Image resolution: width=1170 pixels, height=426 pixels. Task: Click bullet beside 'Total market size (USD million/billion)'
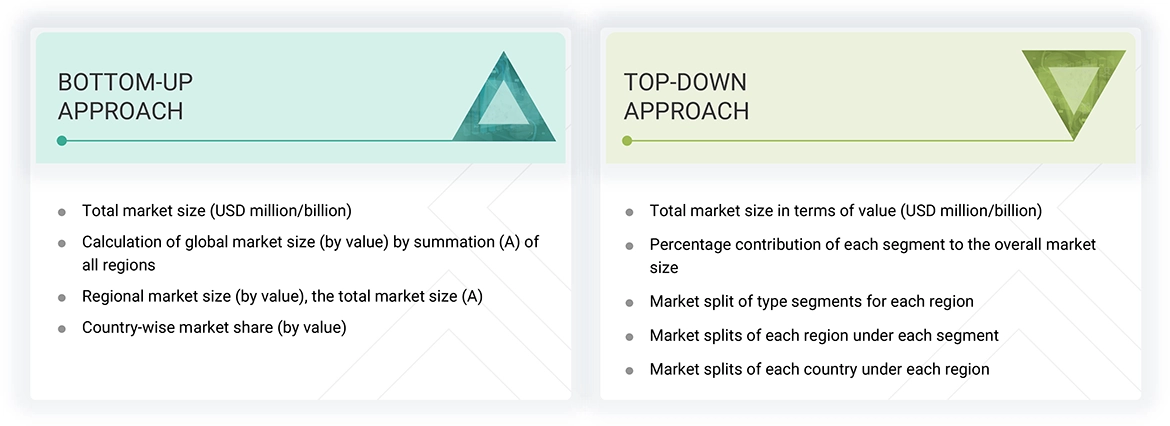[62, 212]
